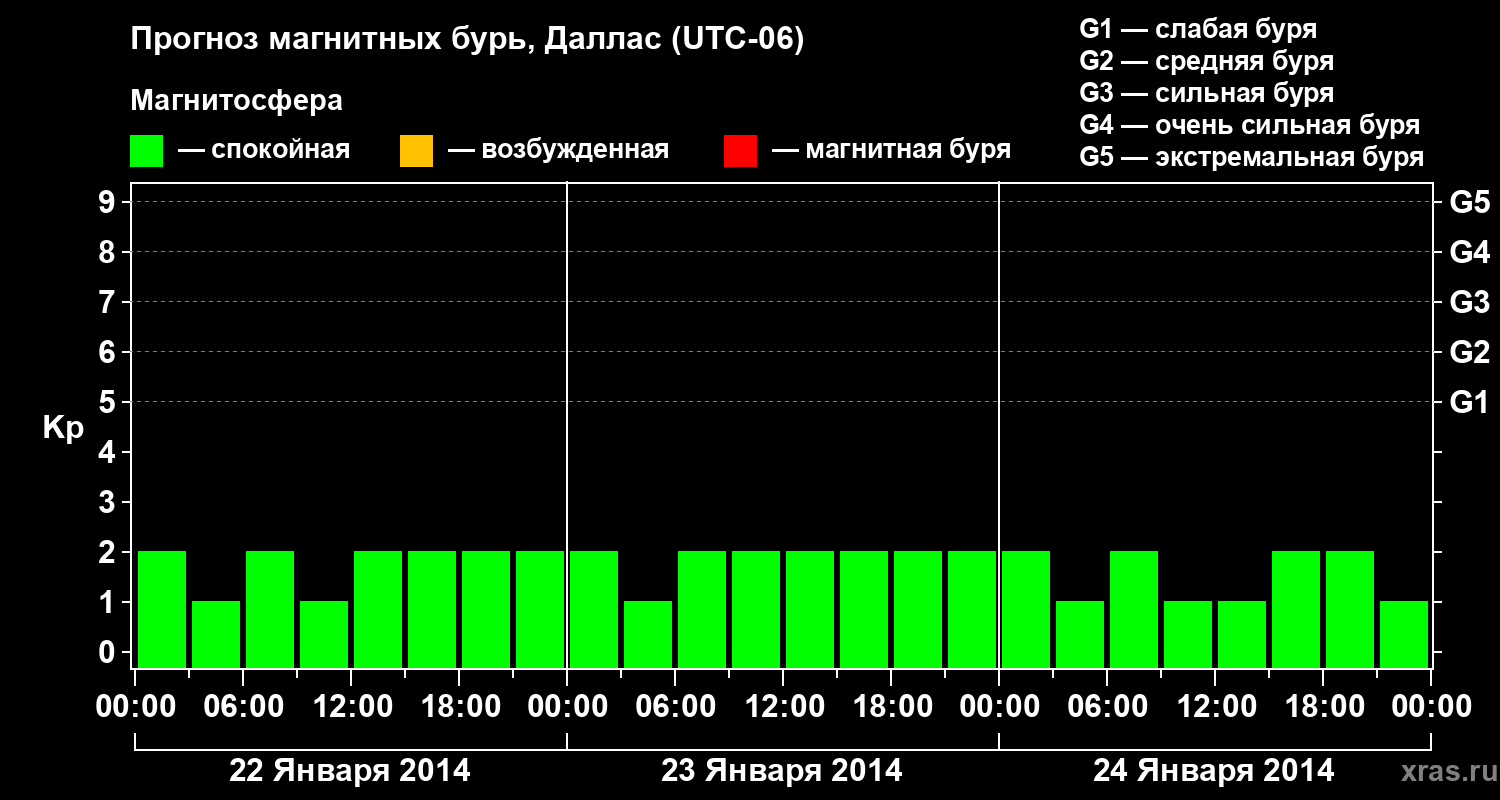The image size is (1500, 800).
Task: Click the 03:00–06:00 bar on 24 Января
Action: 1080,634
